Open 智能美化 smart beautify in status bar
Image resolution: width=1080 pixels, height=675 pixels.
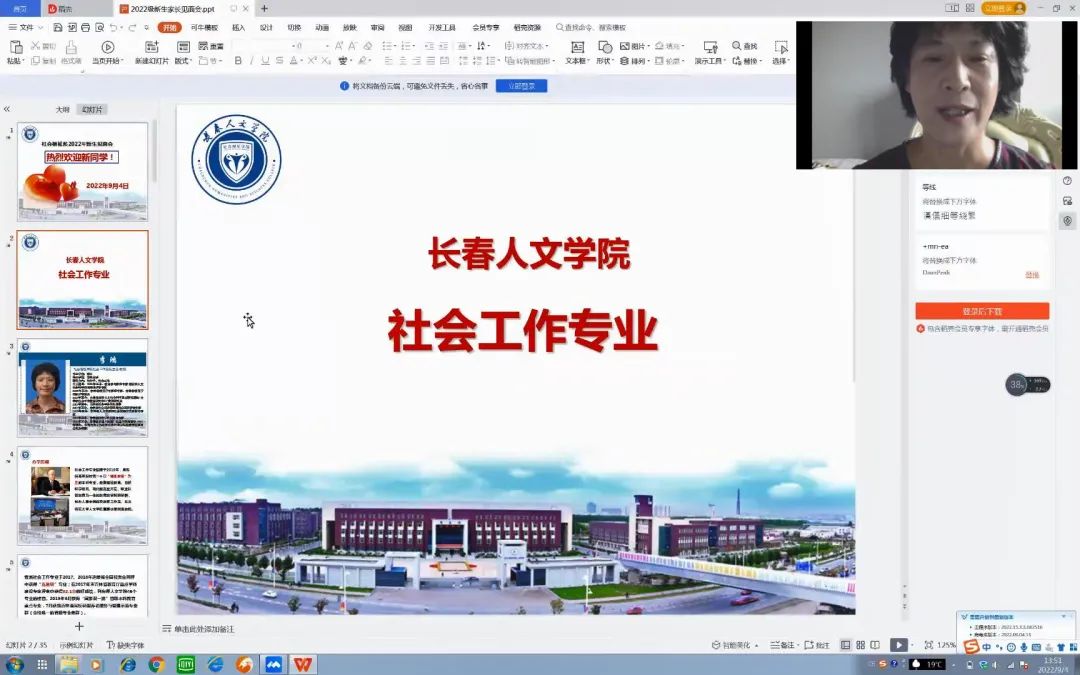point(735,645)
